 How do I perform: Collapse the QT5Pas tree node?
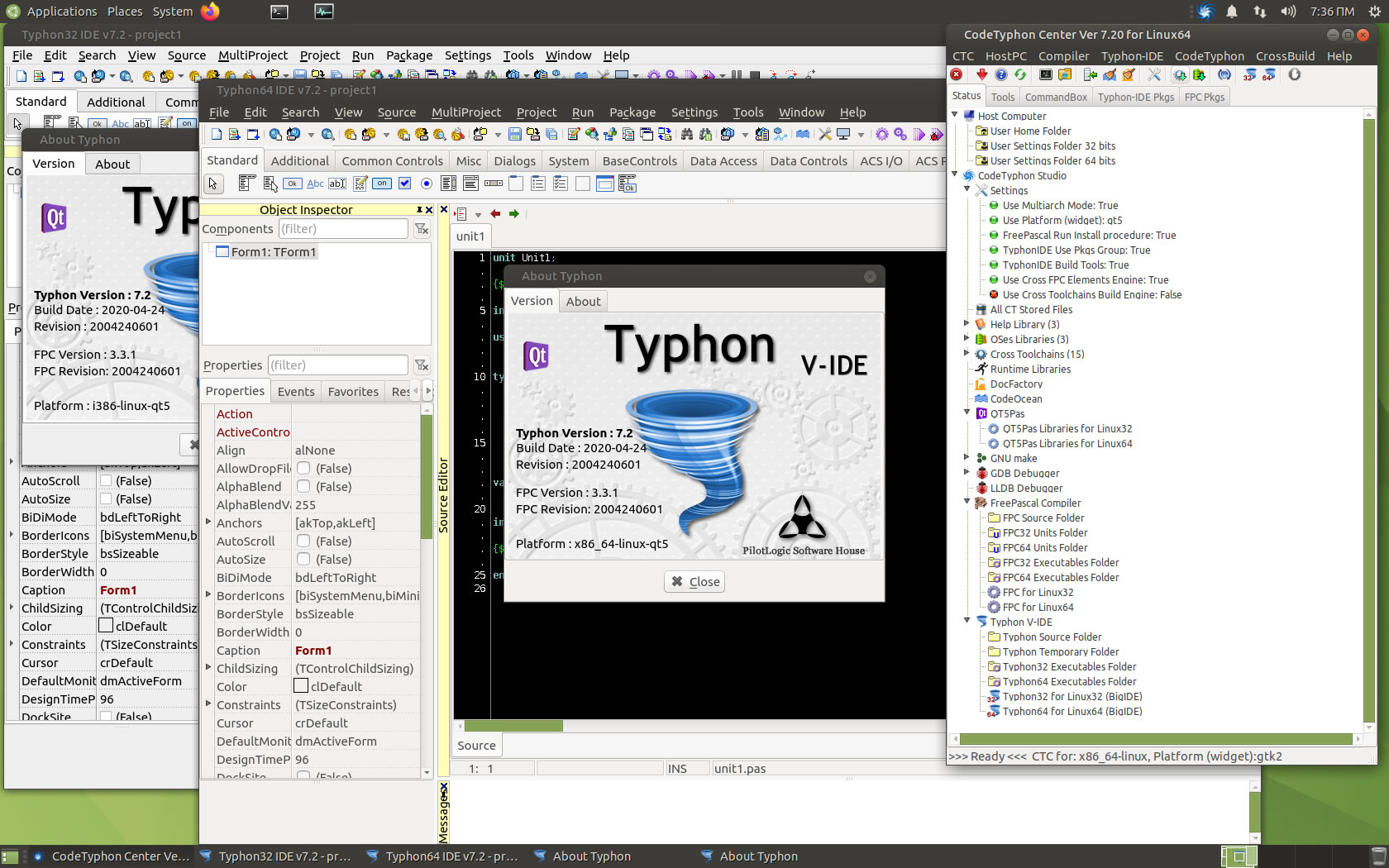pyautogui.click(x=967, y=413)
